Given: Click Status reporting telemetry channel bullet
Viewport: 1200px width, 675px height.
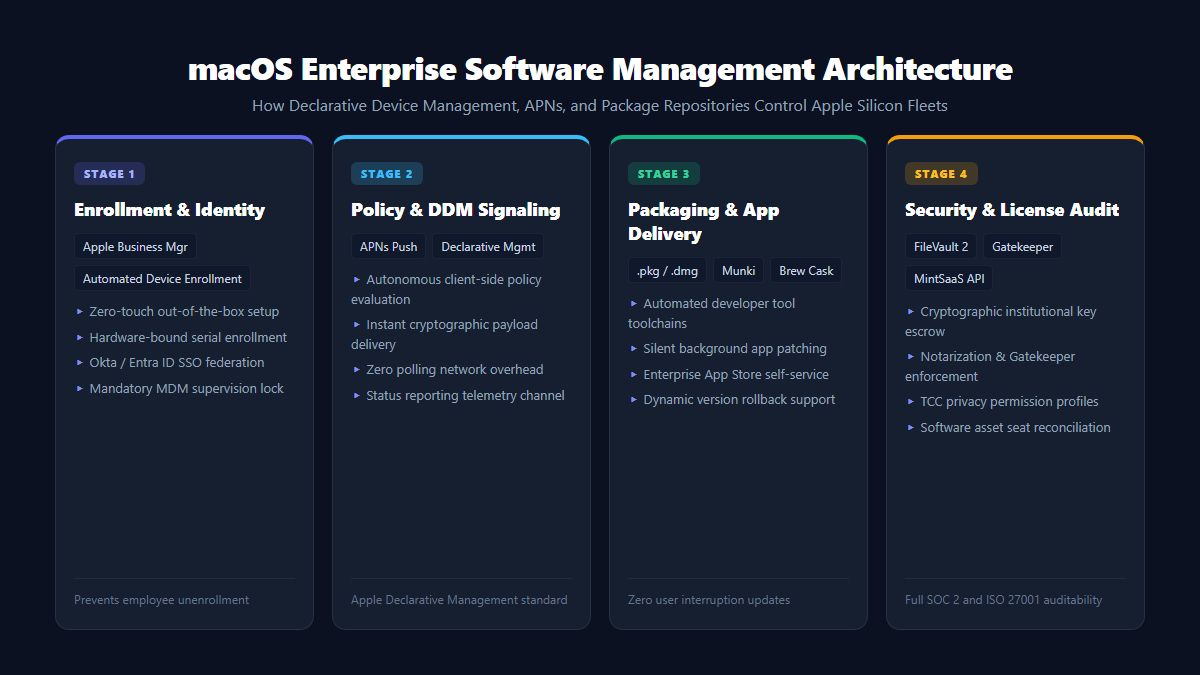Looking at the screenshot, I should coord(458,396).
